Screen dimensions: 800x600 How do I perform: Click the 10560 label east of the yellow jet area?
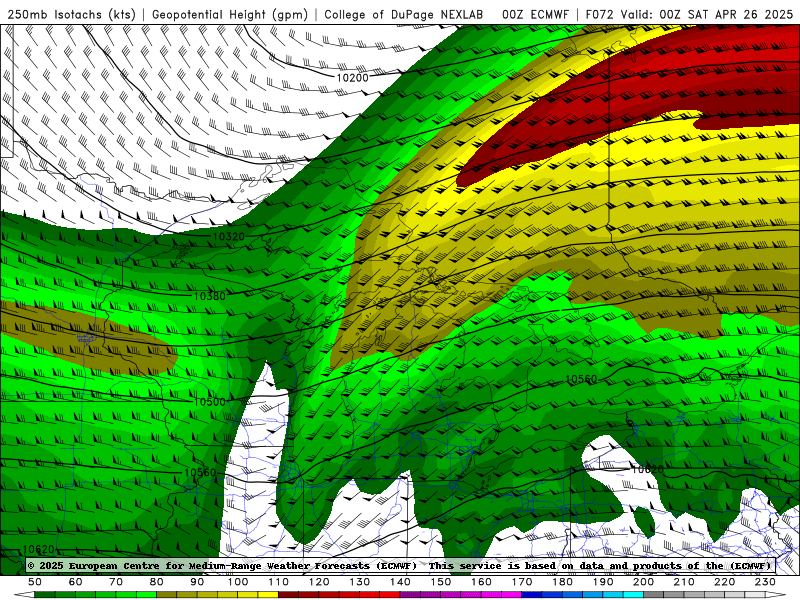pos(581,379)
